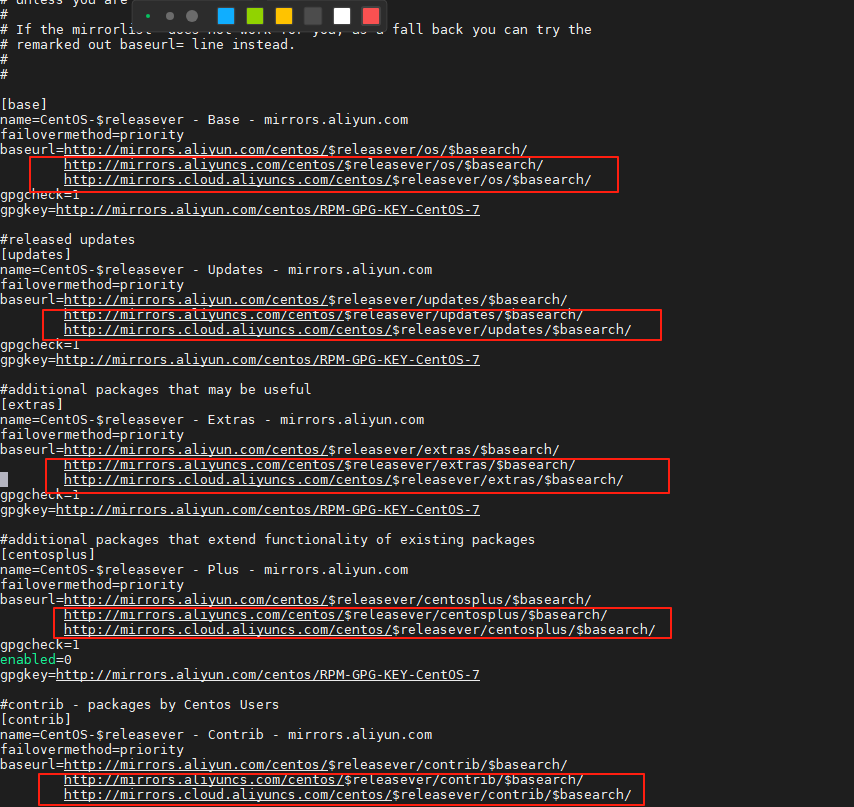Viewport: 854px width, 807px height.
Task: Select the largest pen size dot
Action: pyautogui.click(x=192, y=16)
